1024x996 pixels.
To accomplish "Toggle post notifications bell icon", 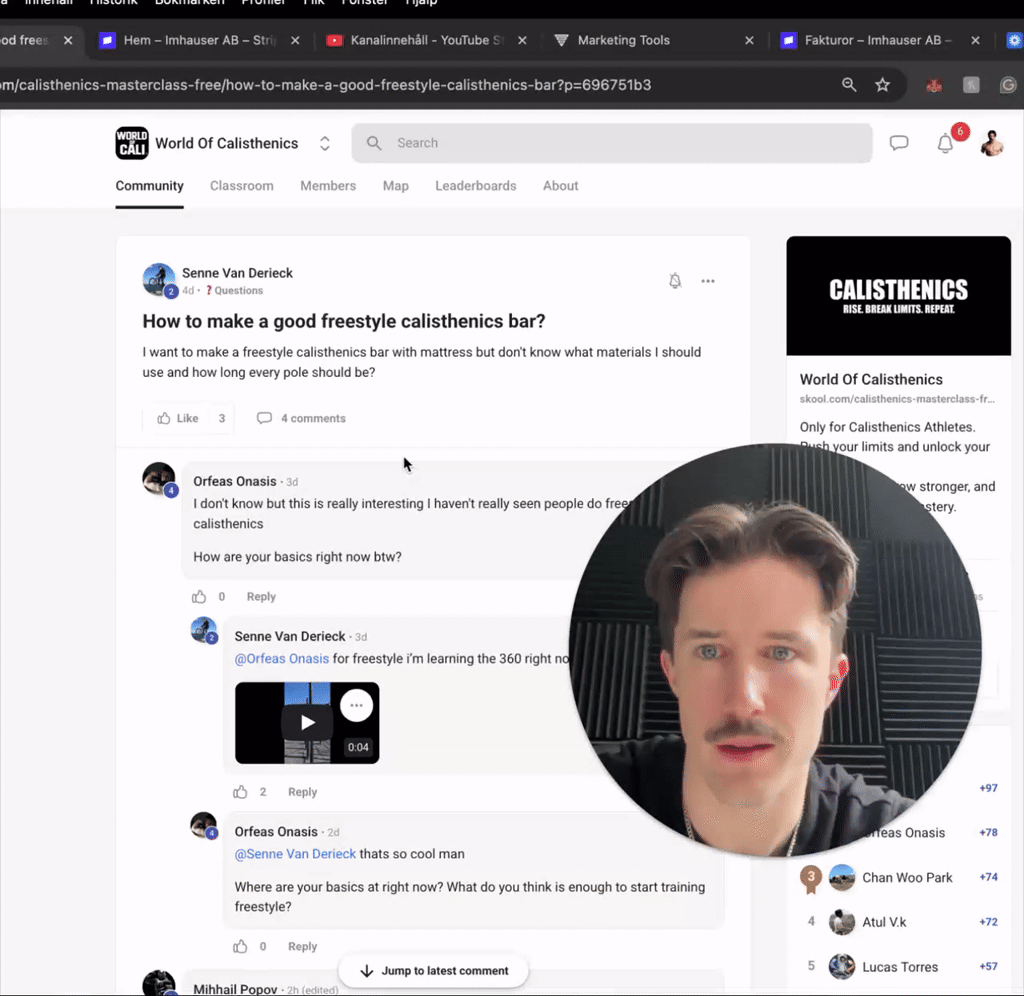I will [675, 281].
